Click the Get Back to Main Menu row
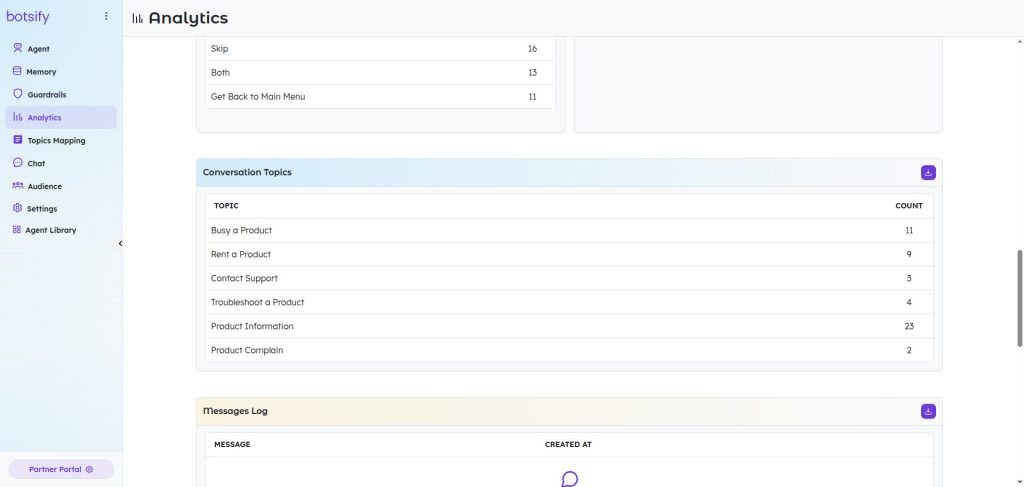 [381, 97]
